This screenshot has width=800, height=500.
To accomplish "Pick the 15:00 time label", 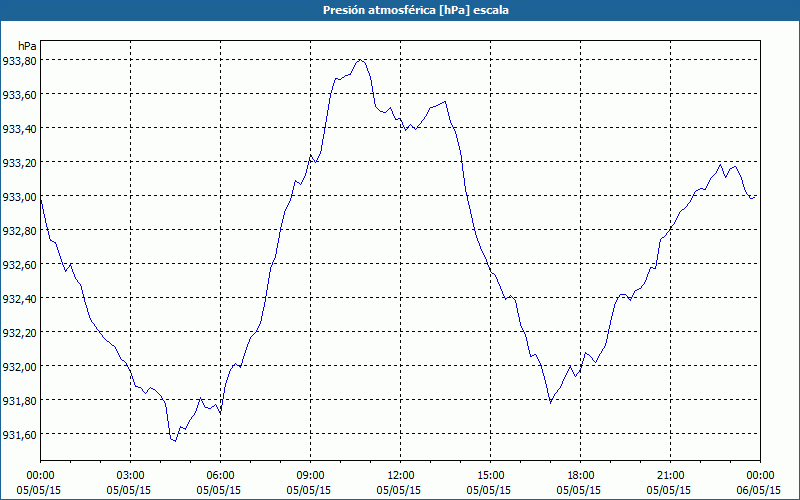I will [490, 476].
